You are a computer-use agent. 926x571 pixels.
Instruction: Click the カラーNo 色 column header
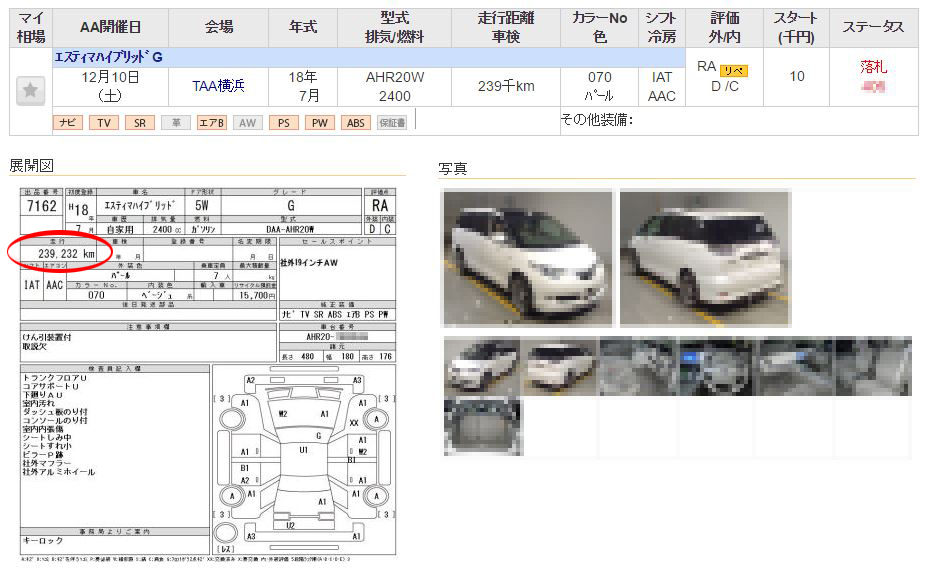click(599, 27)
